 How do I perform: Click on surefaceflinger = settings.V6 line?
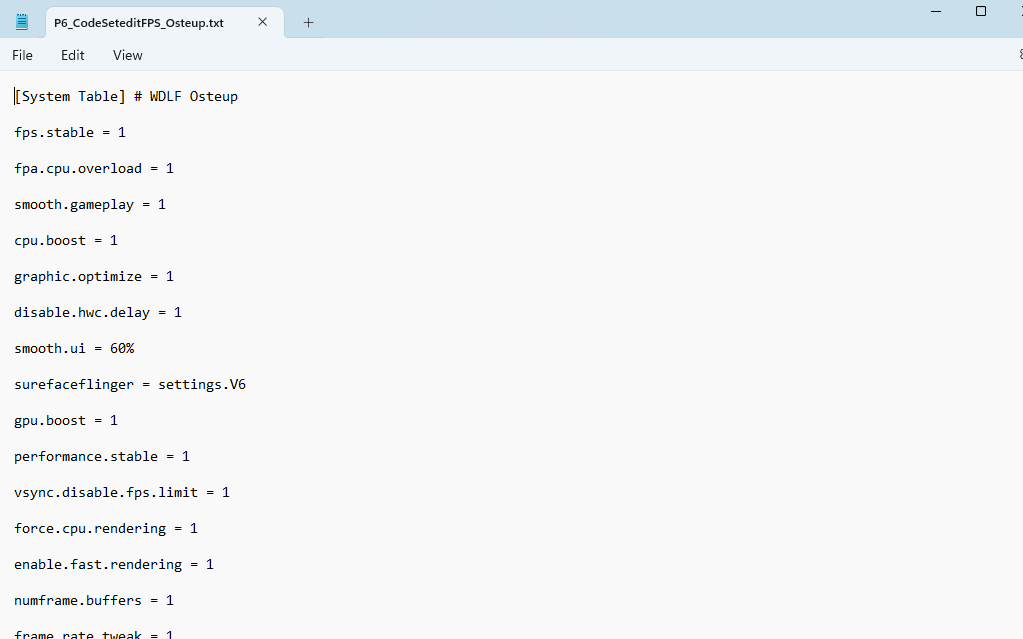(130, 385)
